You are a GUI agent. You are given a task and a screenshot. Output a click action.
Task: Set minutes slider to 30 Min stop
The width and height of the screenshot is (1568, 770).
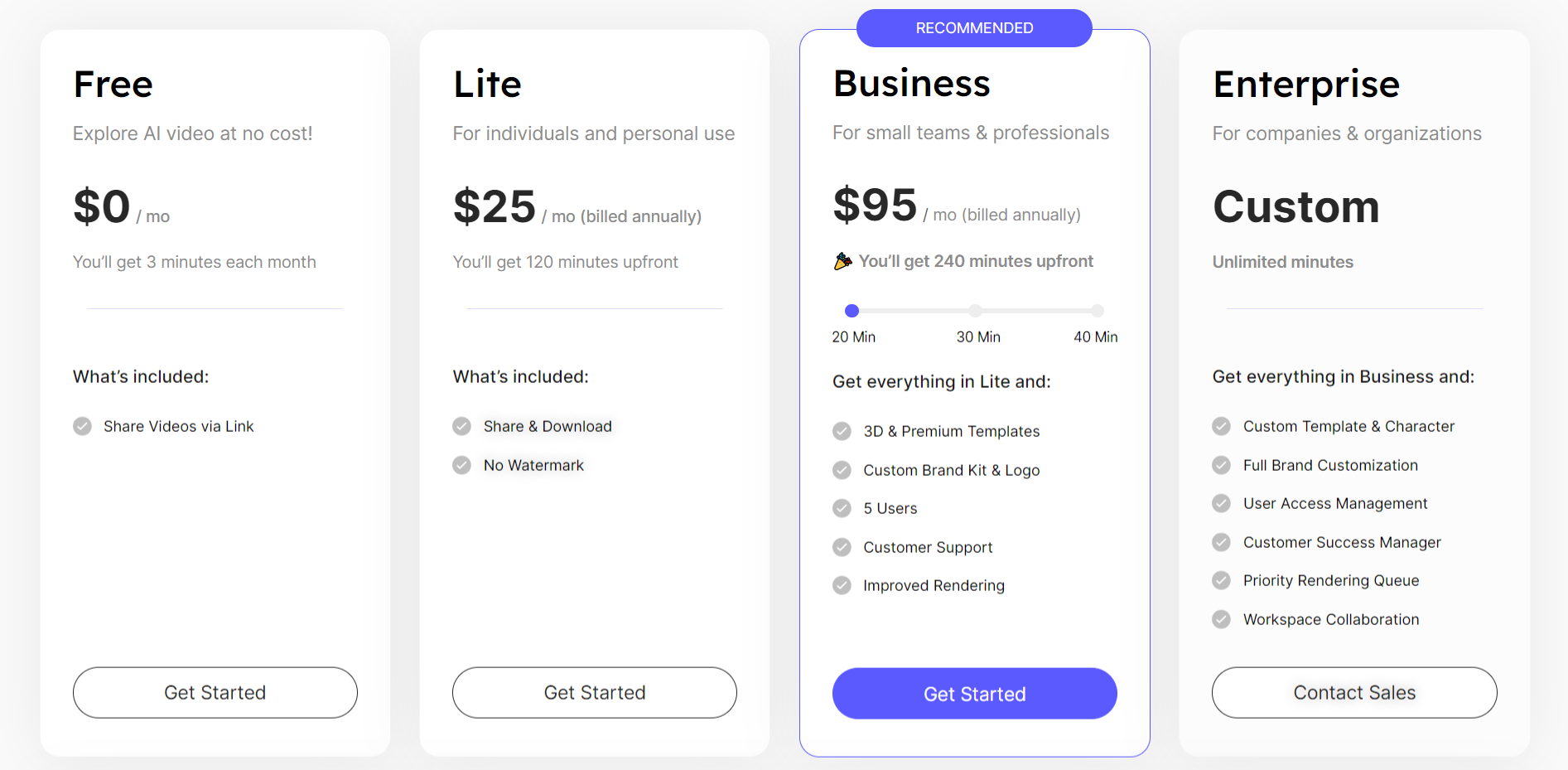975,311
